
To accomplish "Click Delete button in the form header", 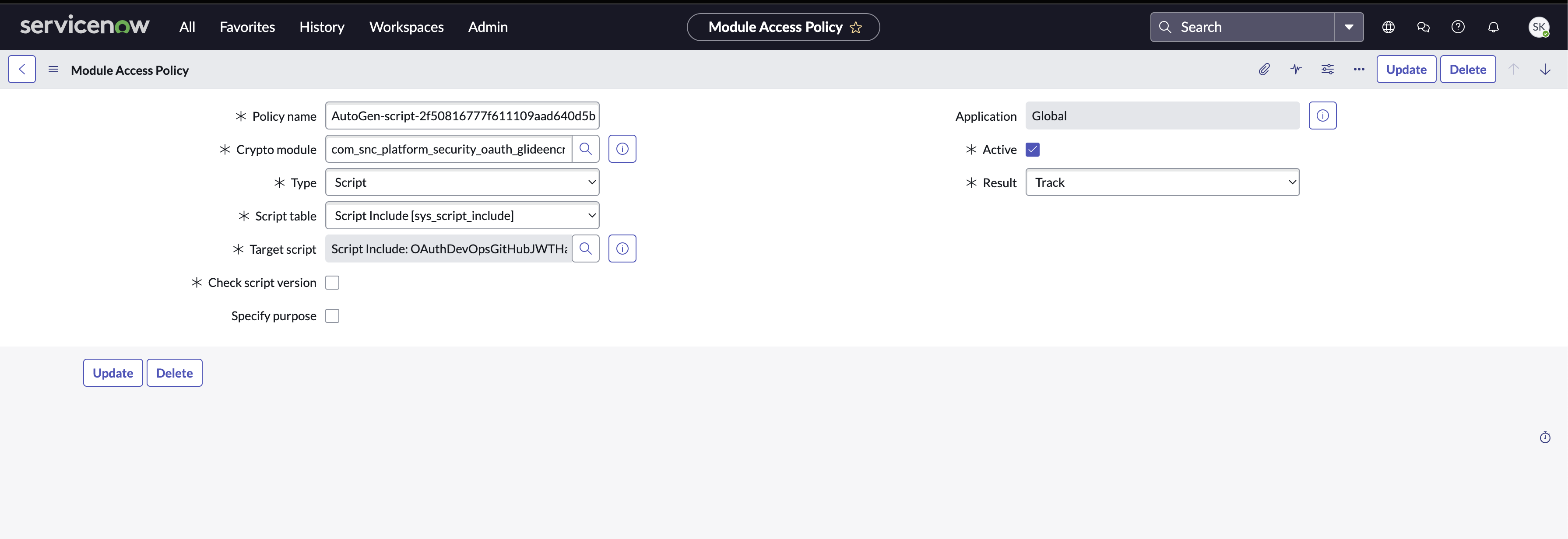I will click(1468, 70).
